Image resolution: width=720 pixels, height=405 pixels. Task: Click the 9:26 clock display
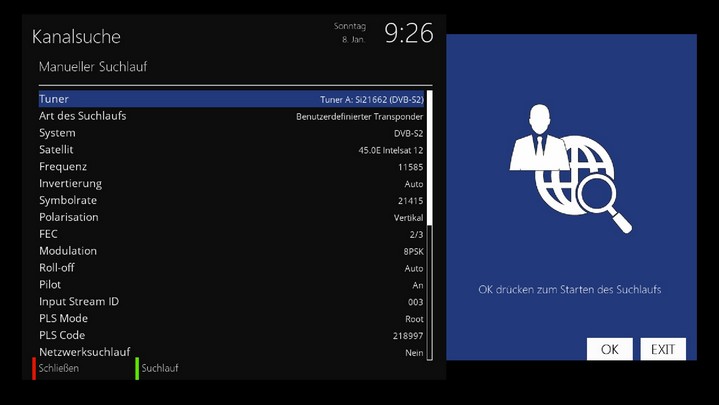409,33
